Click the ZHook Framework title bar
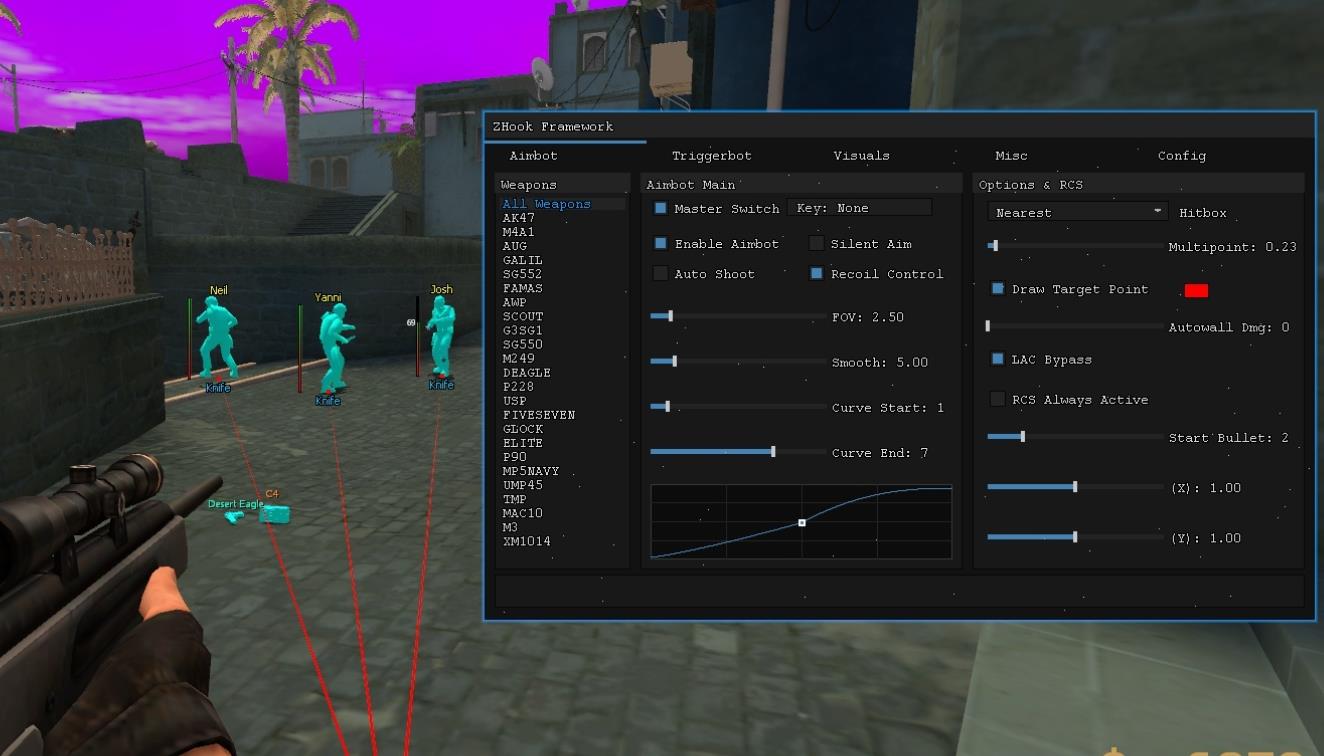The width and height of the screenshot is (1324, 756). [899, 126]
